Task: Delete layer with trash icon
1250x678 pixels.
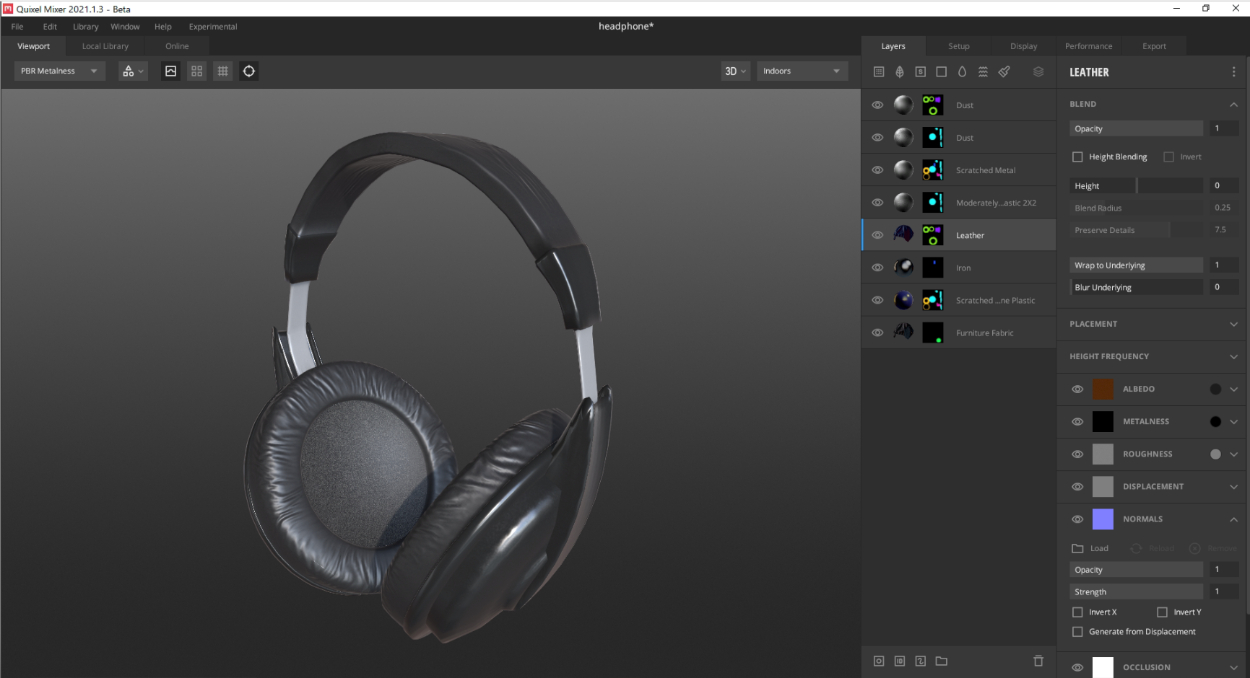Action: (1038, 661)
